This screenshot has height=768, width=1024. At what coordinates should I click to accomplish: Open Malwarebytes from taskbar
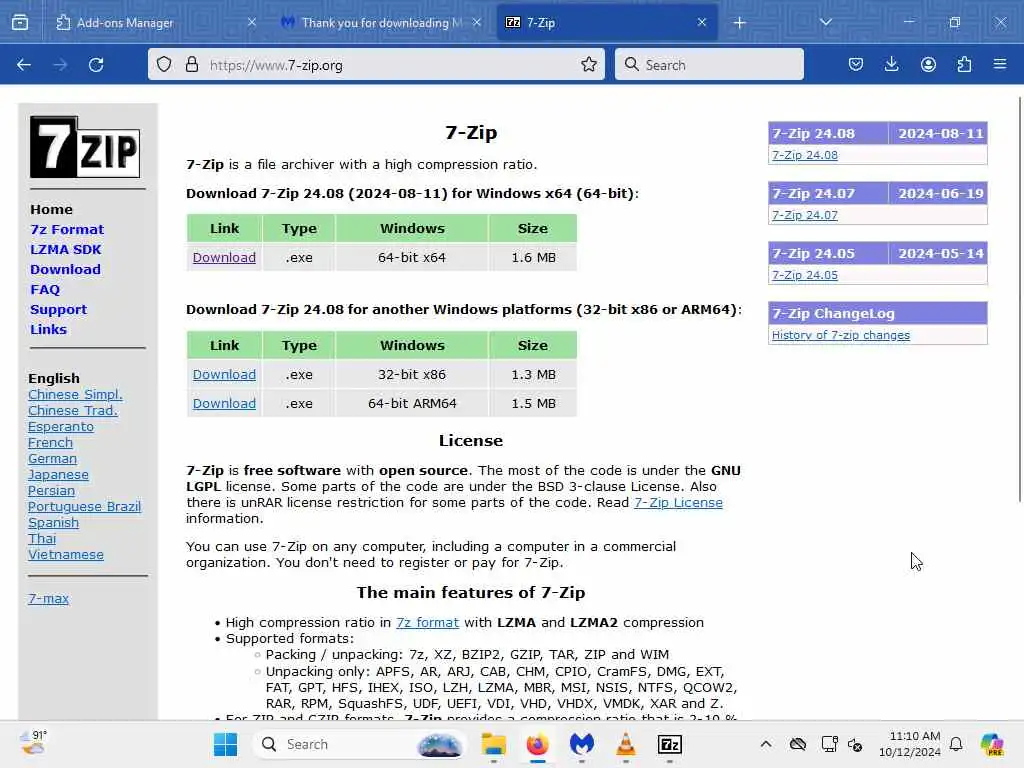click(x=582, y=744)
